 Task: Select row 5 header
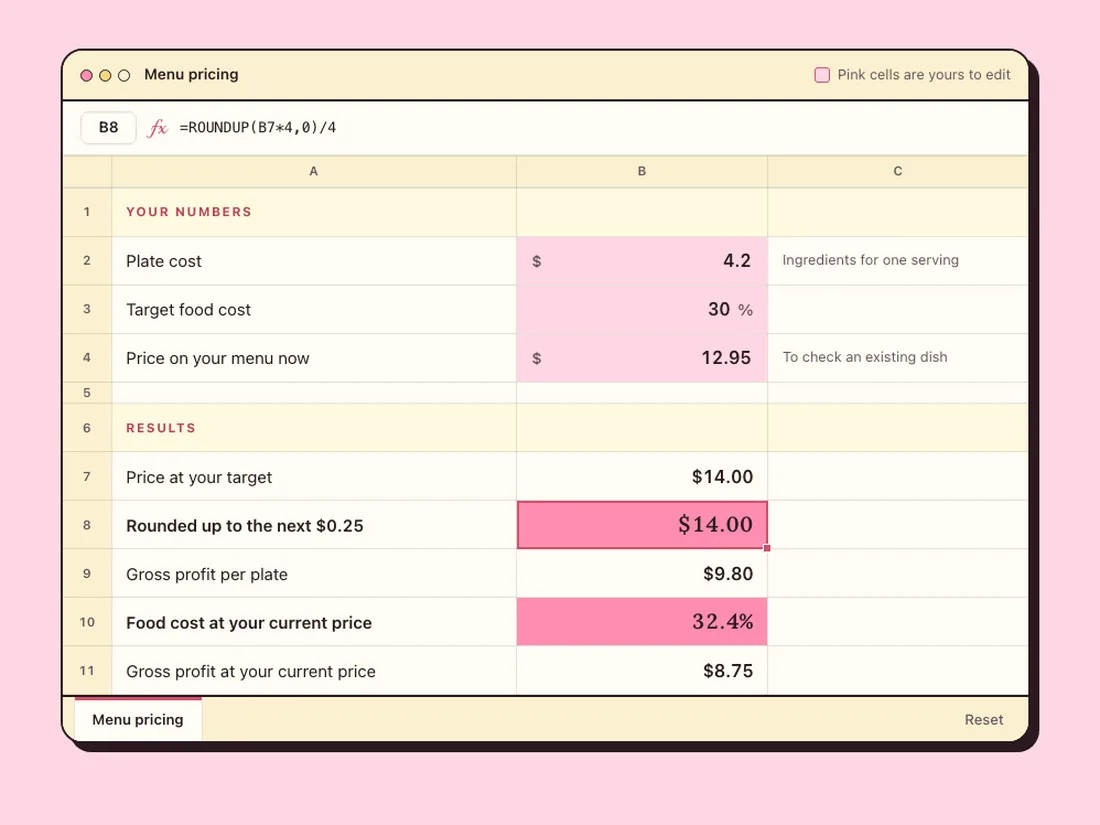87,393
